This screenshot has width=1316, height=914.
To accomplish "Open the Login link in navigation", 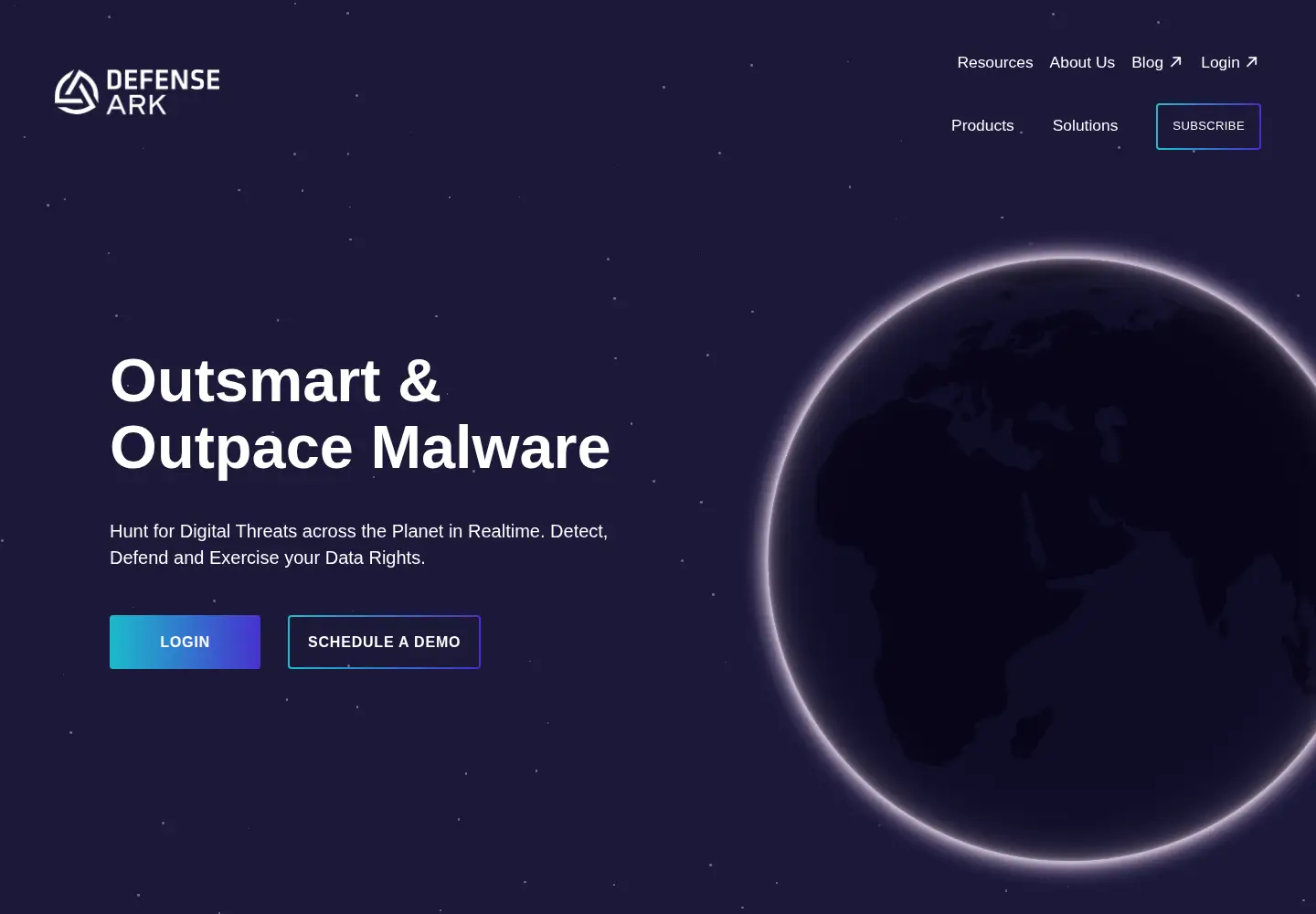I will 1229,62.
